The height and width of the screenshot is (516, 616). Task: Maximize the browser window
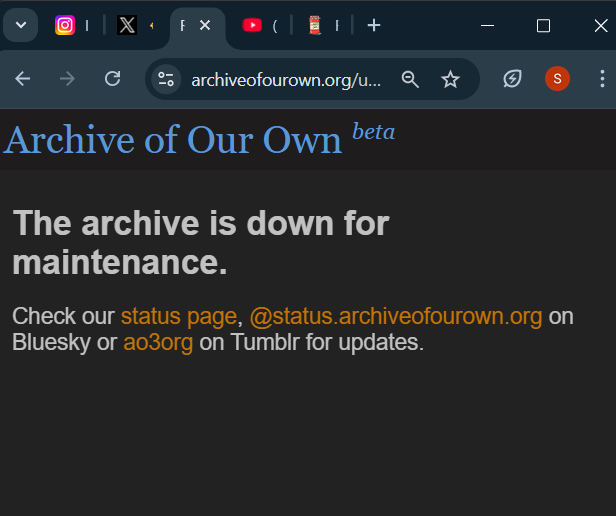tap(543, 26)
